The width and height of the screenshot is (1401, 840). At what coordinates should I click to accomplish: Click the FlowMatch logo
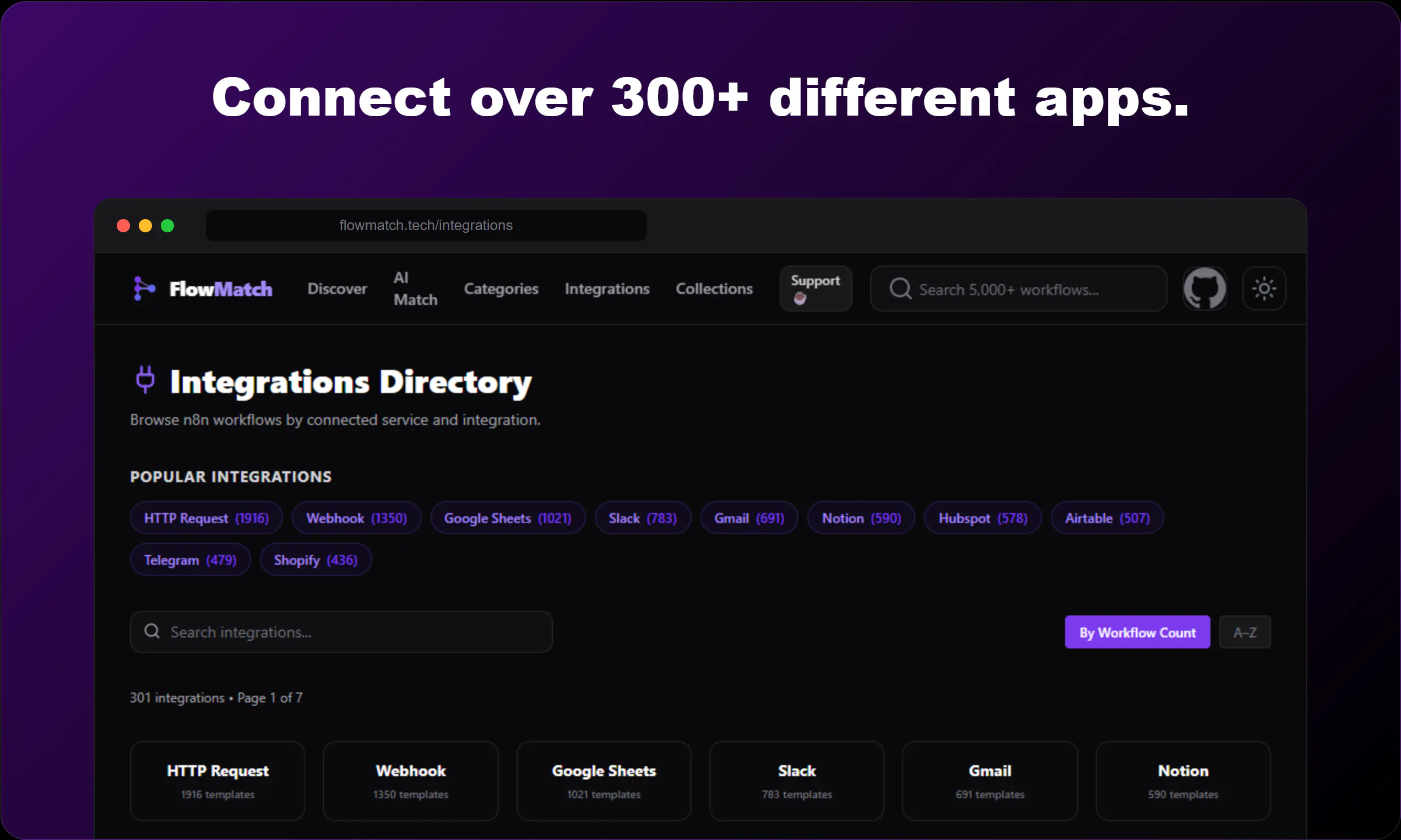(203, 288)
